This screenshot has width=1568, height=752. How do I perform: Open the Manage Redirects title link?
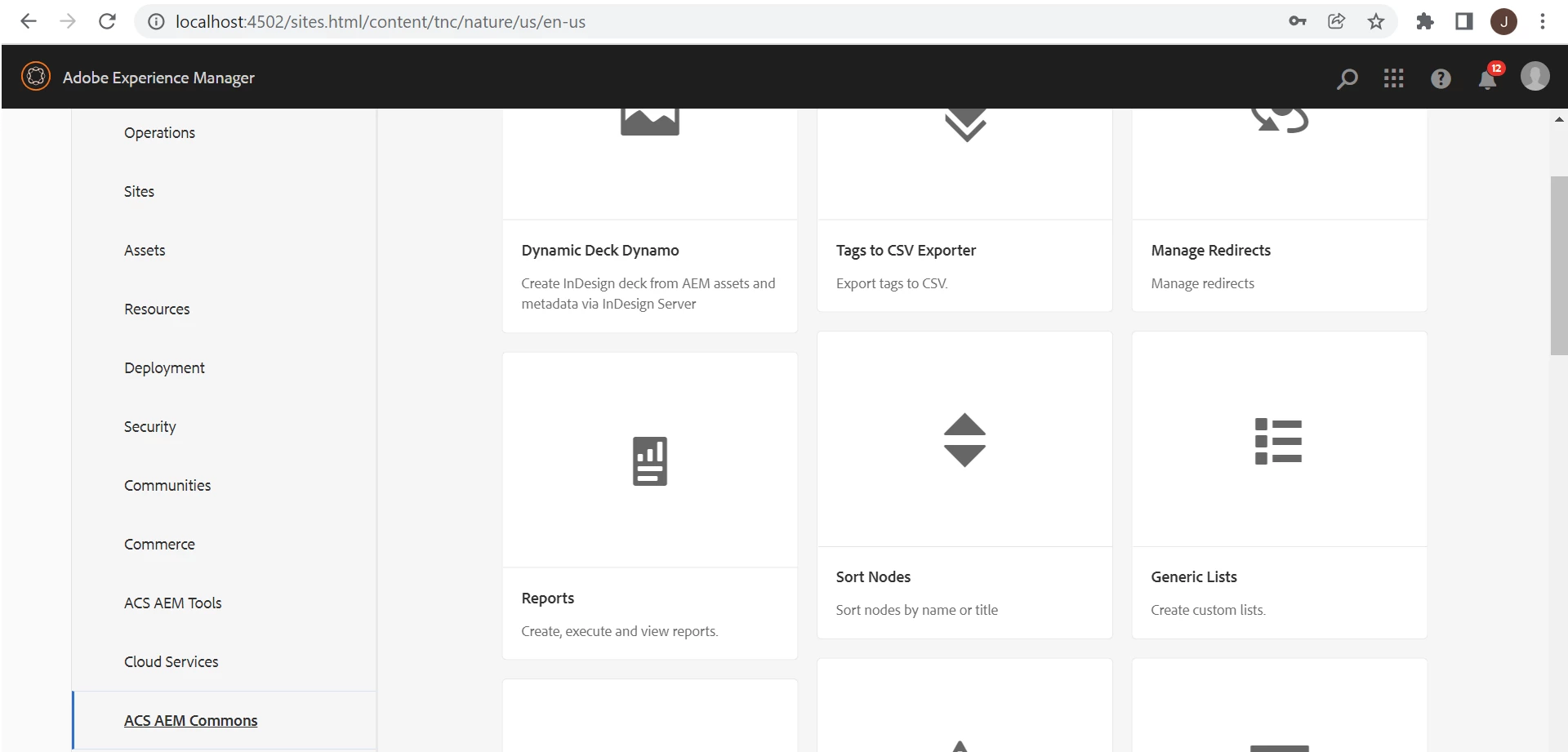coord(1210,251)
